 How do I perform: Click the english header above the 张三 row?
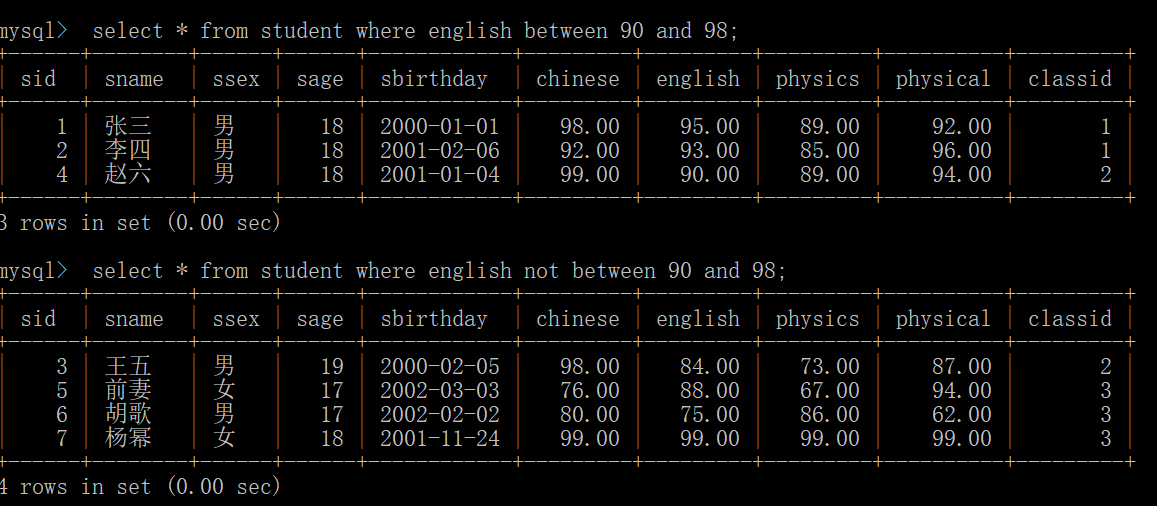pos(697,79)
